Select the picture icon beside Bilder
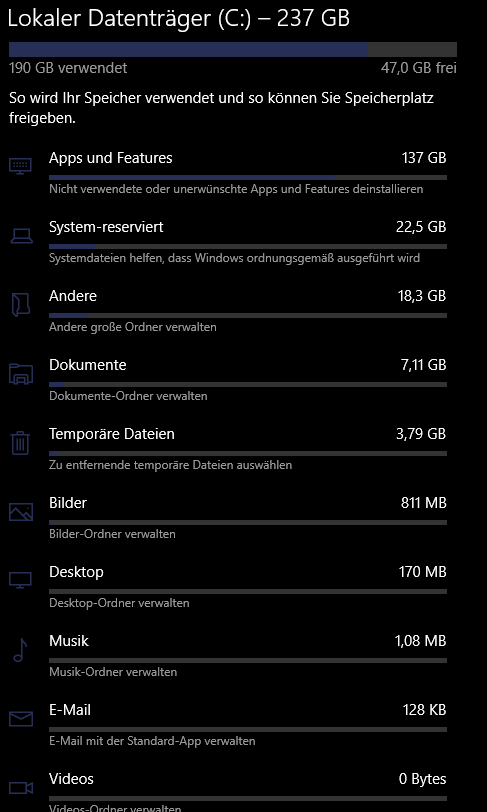The width and height of the screenshot is (487, 812). point(21,512)
